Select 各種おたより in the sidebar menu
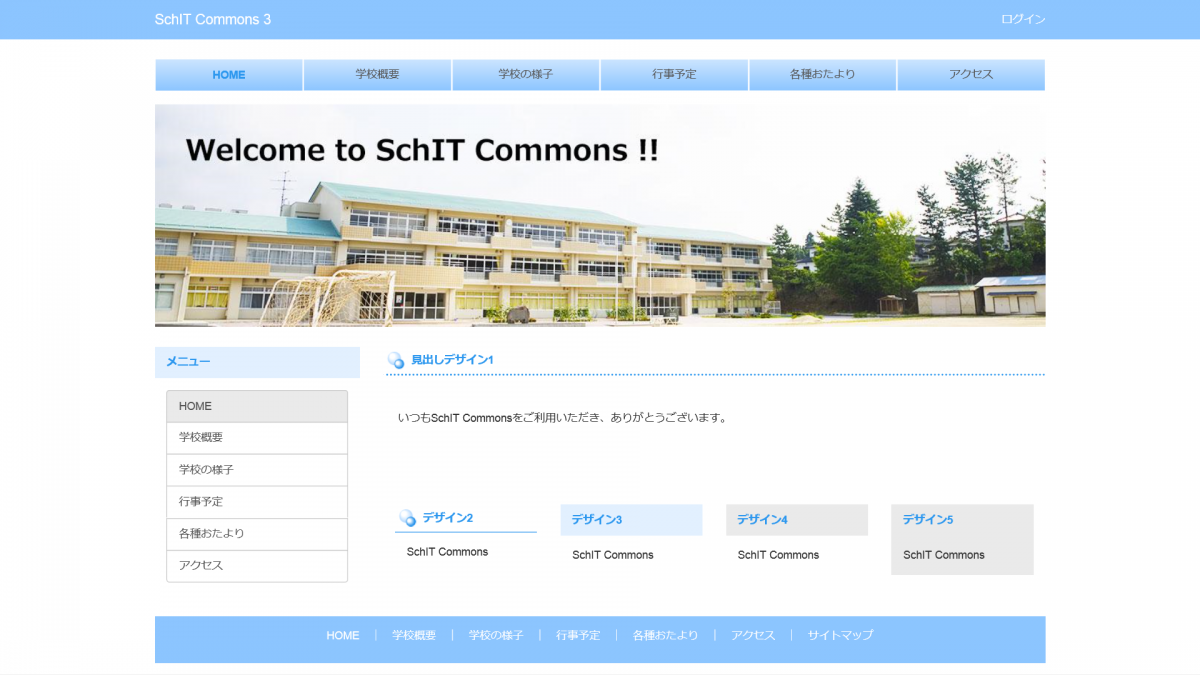 pyautogui.click(x=257, y=534)
